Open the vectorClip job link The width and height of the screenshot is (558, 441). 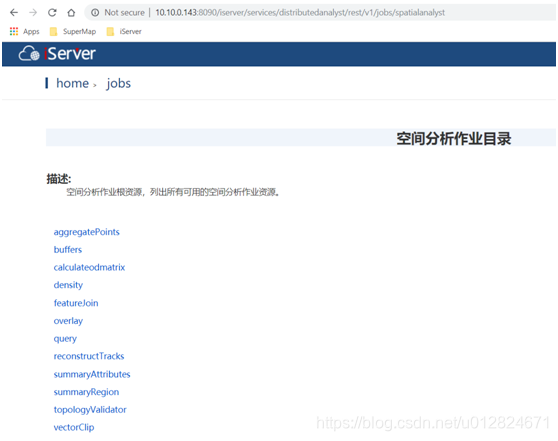coord(74,427)
